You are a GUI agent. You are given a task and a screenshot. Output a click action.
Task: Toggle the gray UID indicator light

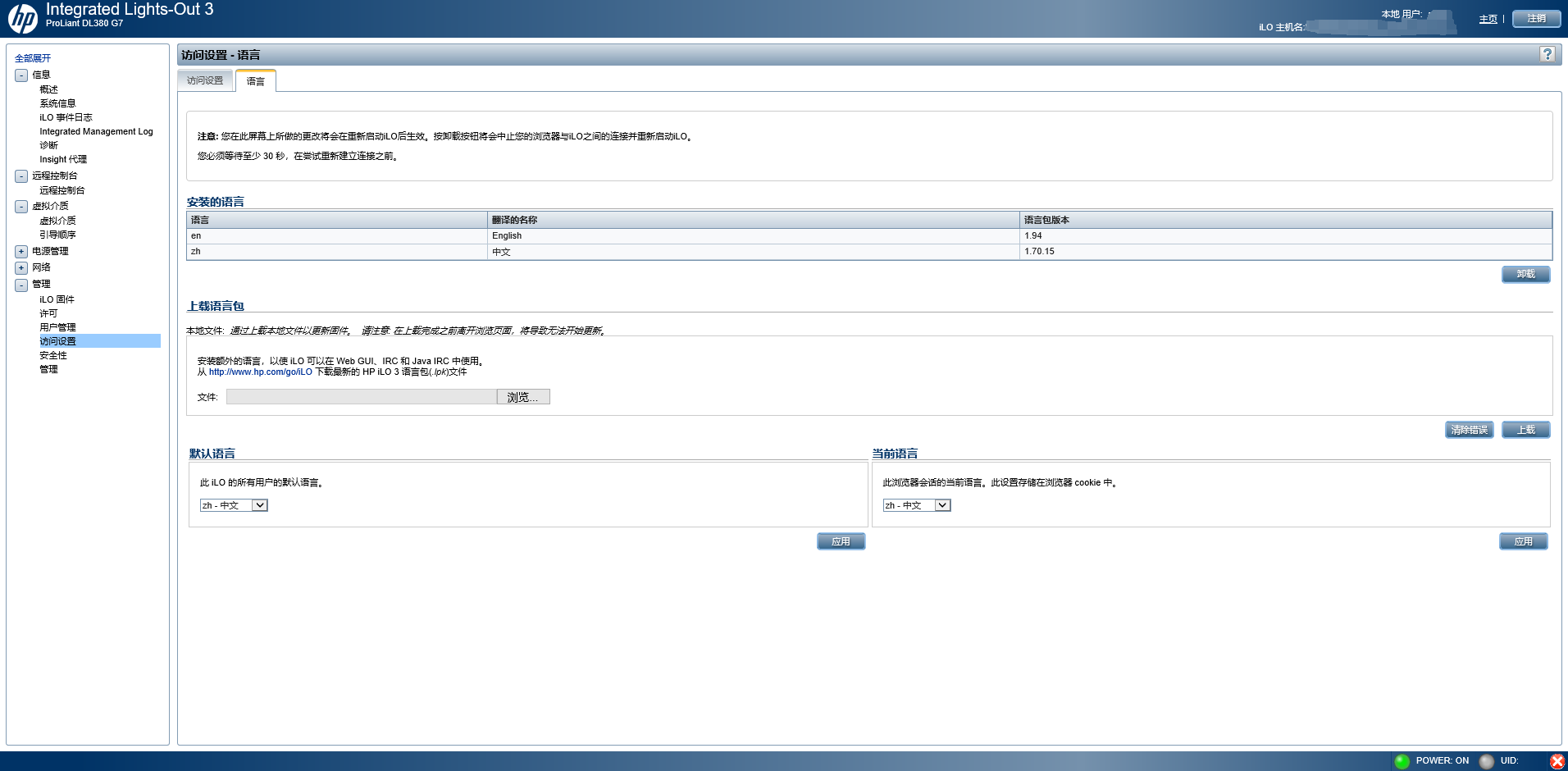coord(1487,761)
